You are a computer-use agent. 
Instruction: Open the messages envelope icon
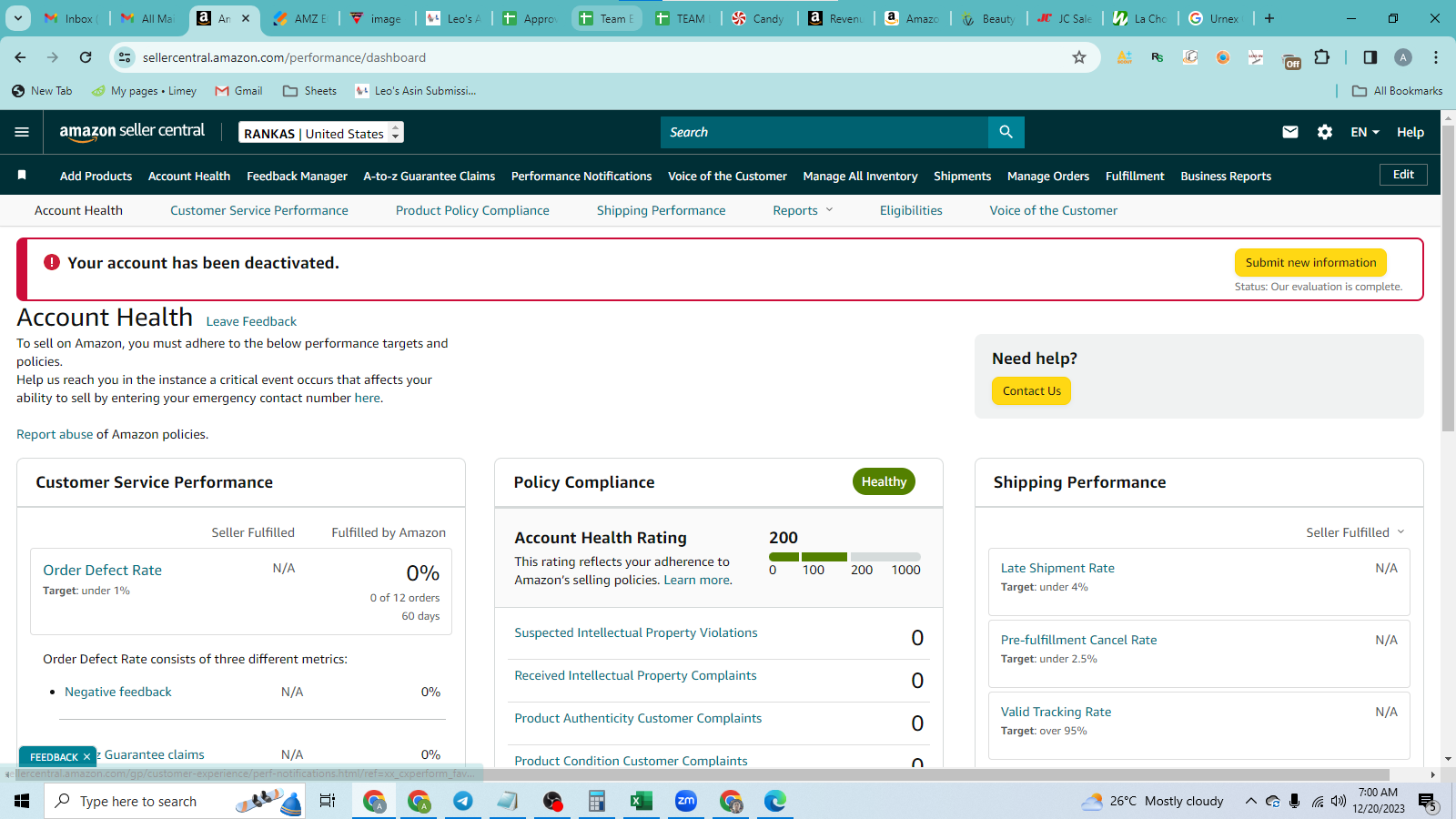1290,132
